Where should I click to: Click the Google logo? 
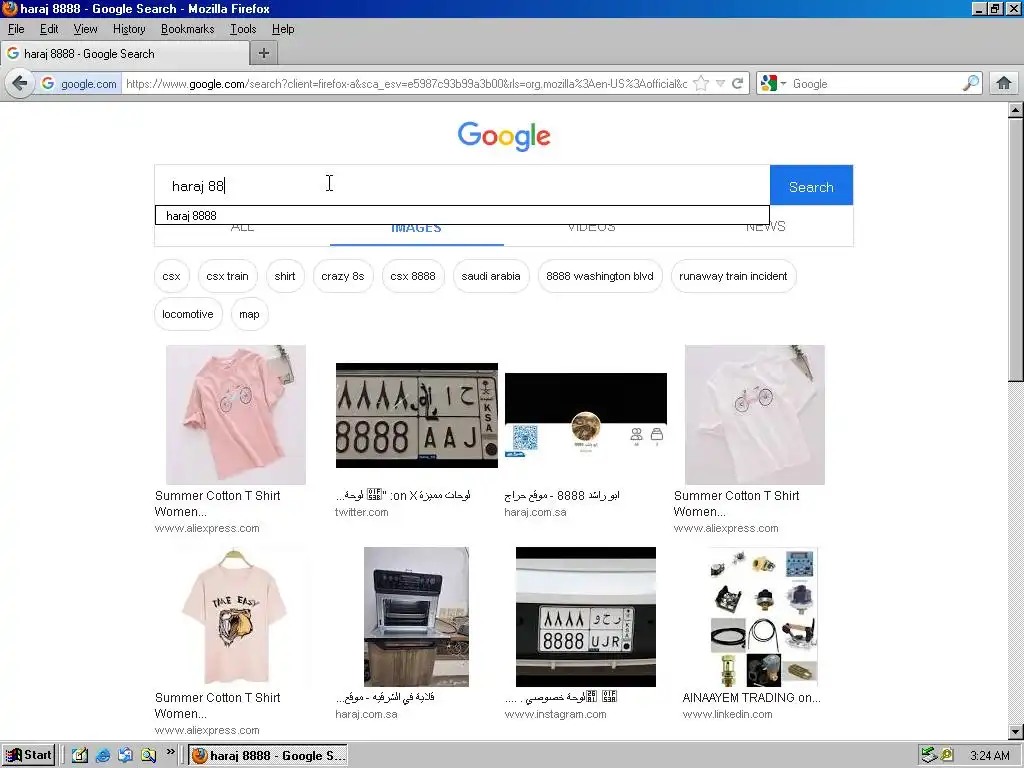click(504, 136)
